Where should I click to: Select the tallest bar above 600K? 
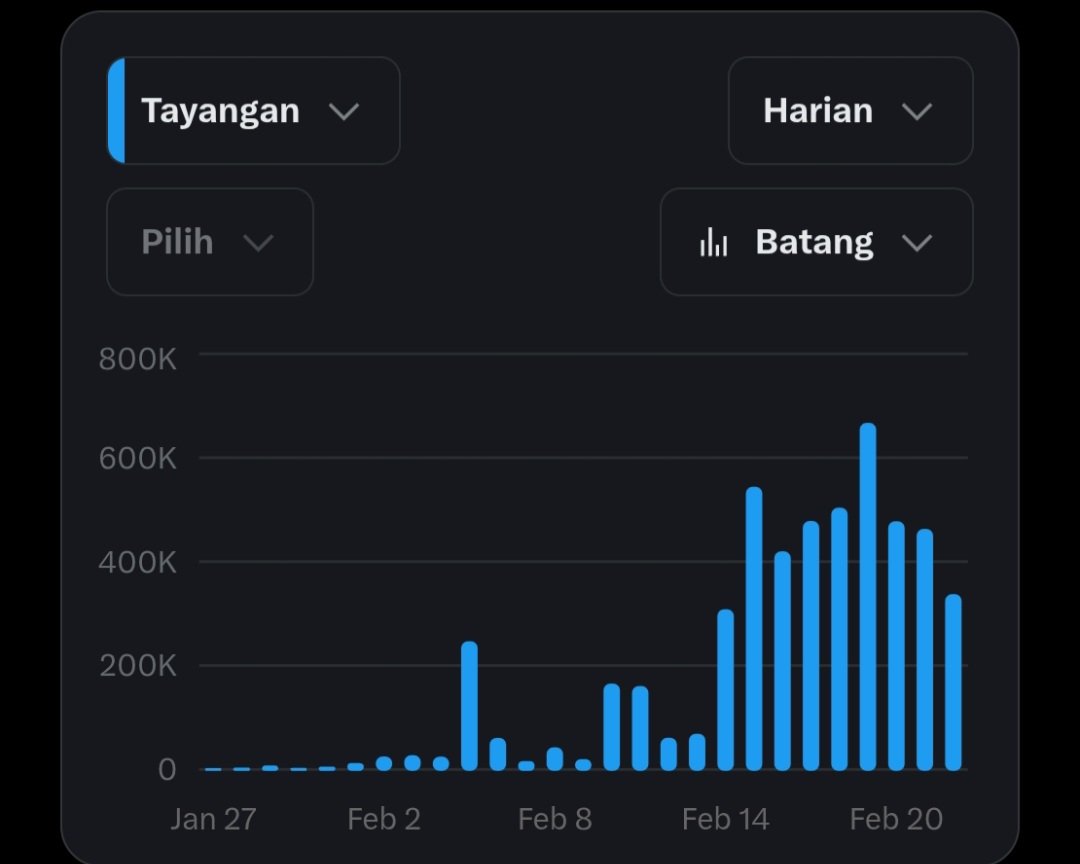click(x=868, y=597)
